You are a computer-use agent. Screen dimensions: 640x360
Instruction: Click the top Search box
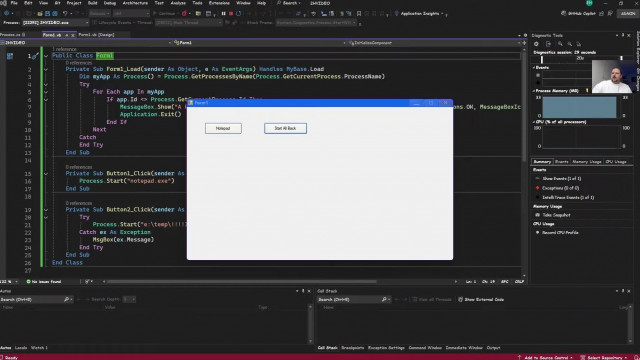(x=289, y=3)
